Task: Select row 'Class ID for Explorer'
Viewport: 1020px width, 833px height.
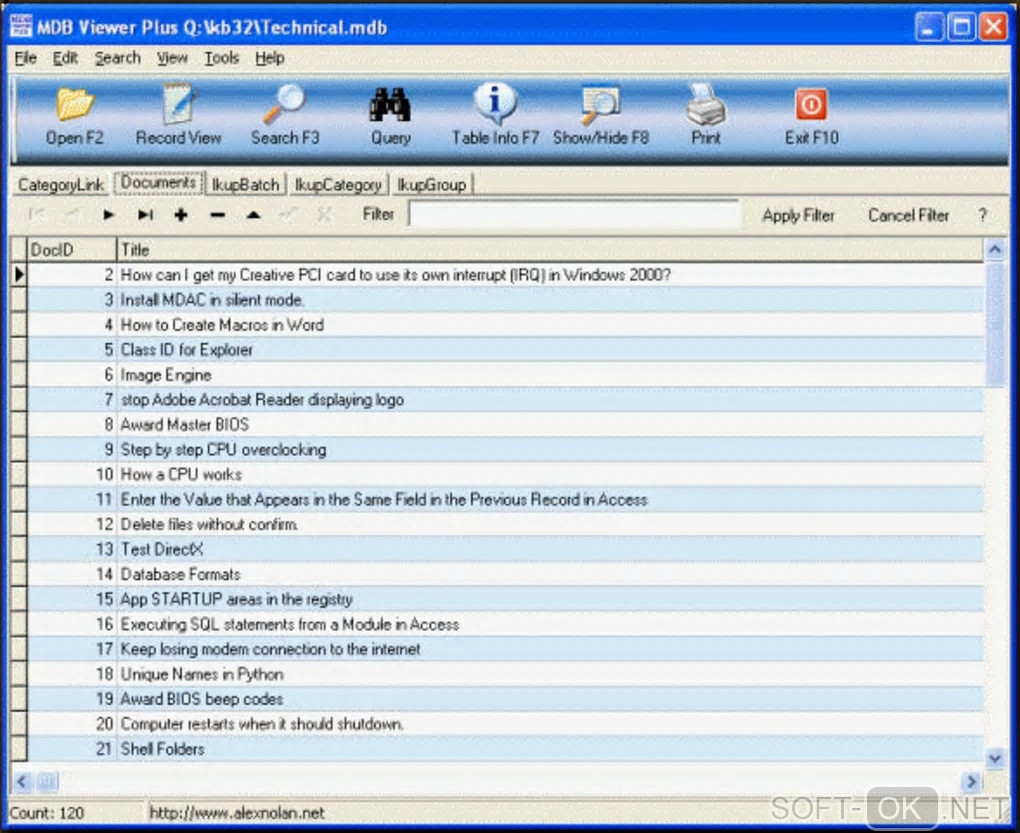Action: tap(505, 350)
